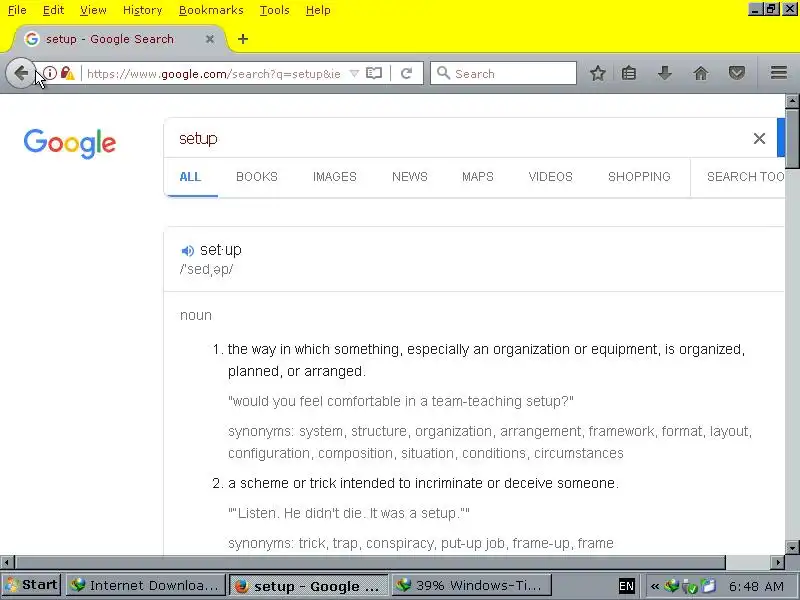Save page to Pocket icon
The image size is (800, 600).
pos(736,73)
